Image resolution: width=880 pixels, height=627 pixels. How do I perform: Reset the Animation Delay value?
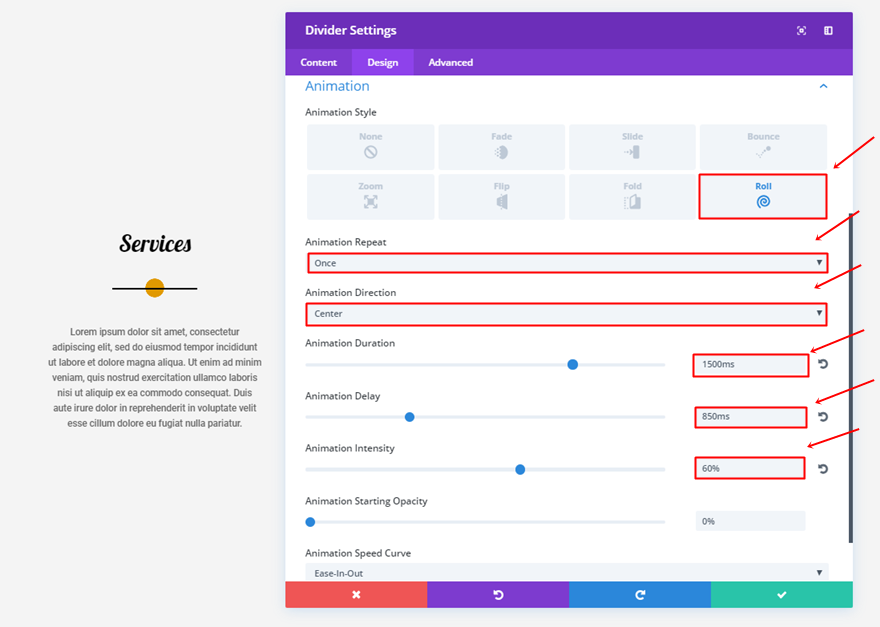823,417
